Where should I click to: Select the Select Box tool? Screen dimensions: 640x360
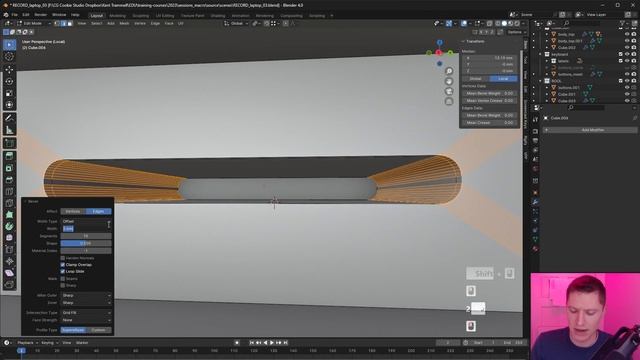point(9,44)
